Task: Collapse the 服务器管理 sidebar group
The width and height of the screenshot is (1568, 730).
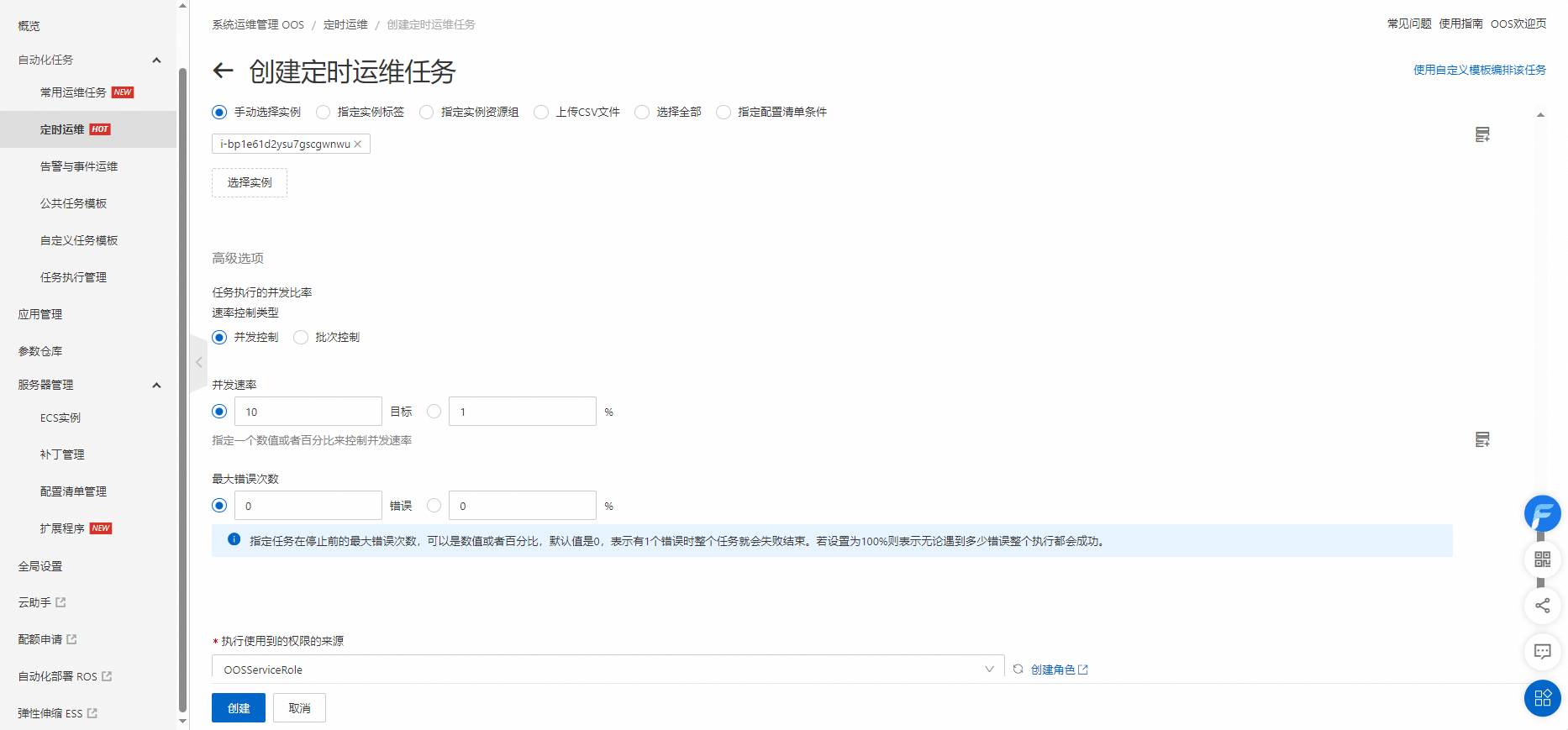Action: point(156,386)
